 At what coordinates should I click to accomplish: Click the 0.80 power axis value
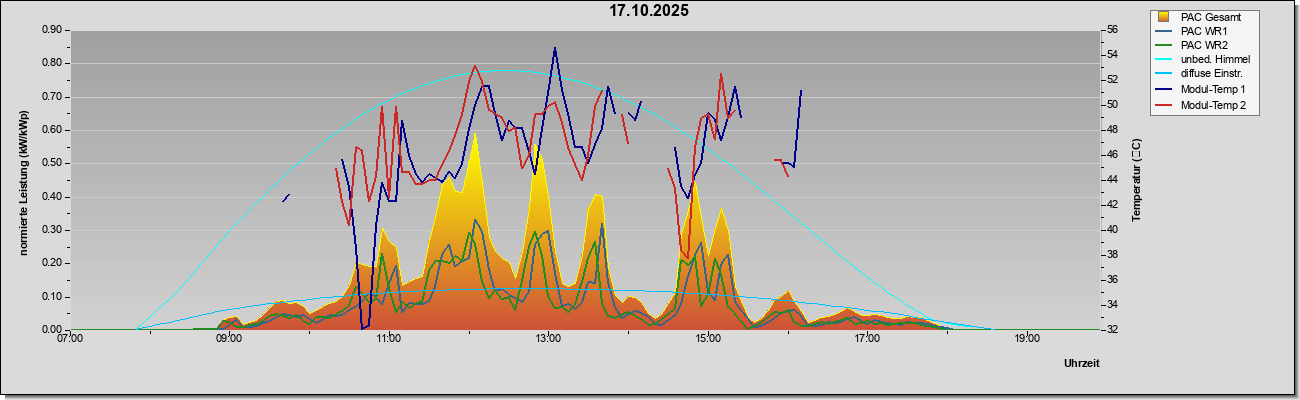52,63
